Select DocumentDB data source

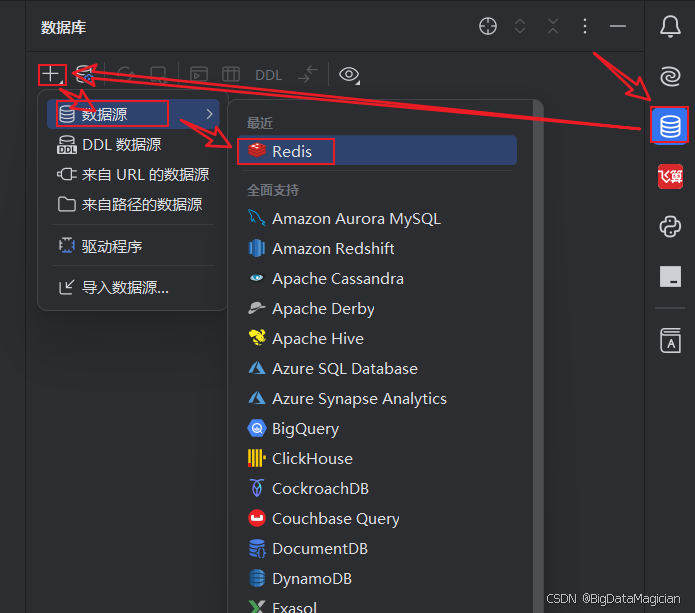(x=377, y=549)
